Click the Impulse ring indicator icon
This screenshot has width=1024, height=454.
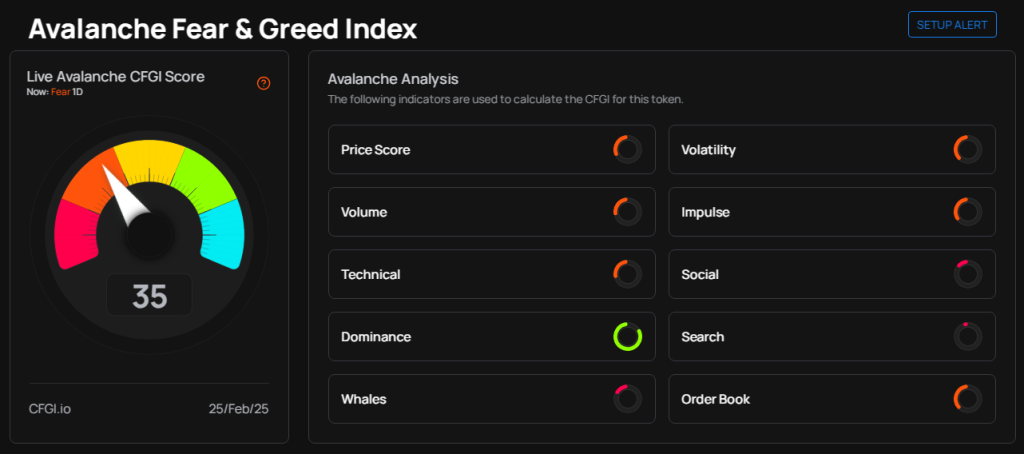click(968, 212)
